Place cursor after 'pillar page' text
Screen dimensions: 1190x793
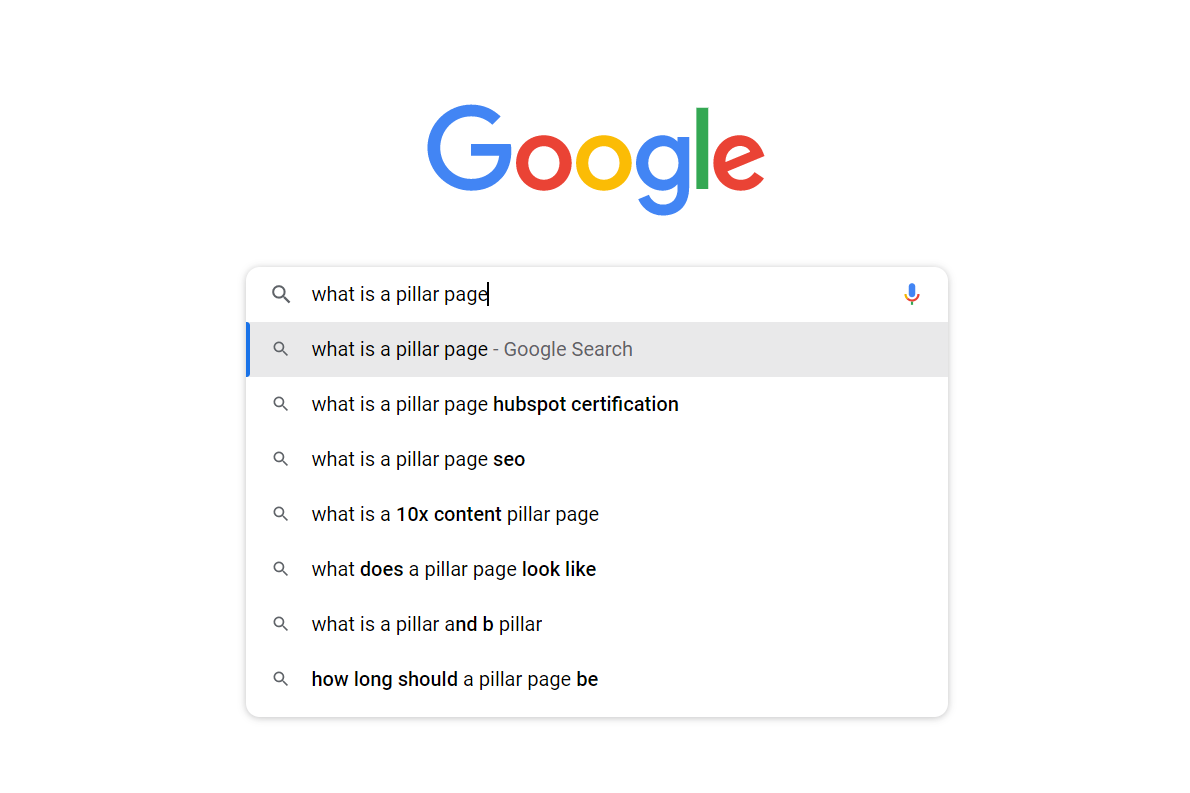tap(488, 294)
